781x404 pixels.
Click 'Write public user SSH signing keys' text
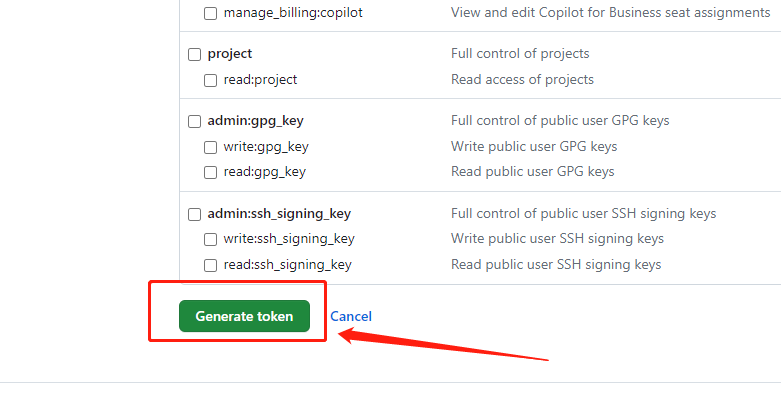point(557,239)
